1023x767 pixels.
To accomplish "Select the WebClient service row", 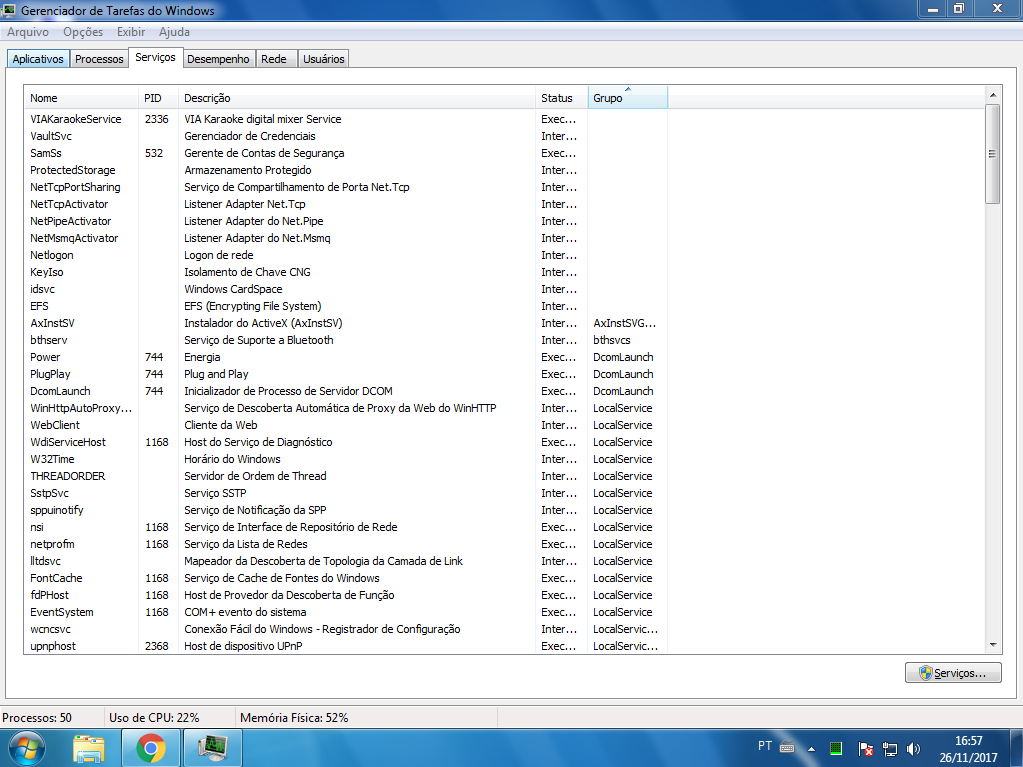I will coord(346,424).
